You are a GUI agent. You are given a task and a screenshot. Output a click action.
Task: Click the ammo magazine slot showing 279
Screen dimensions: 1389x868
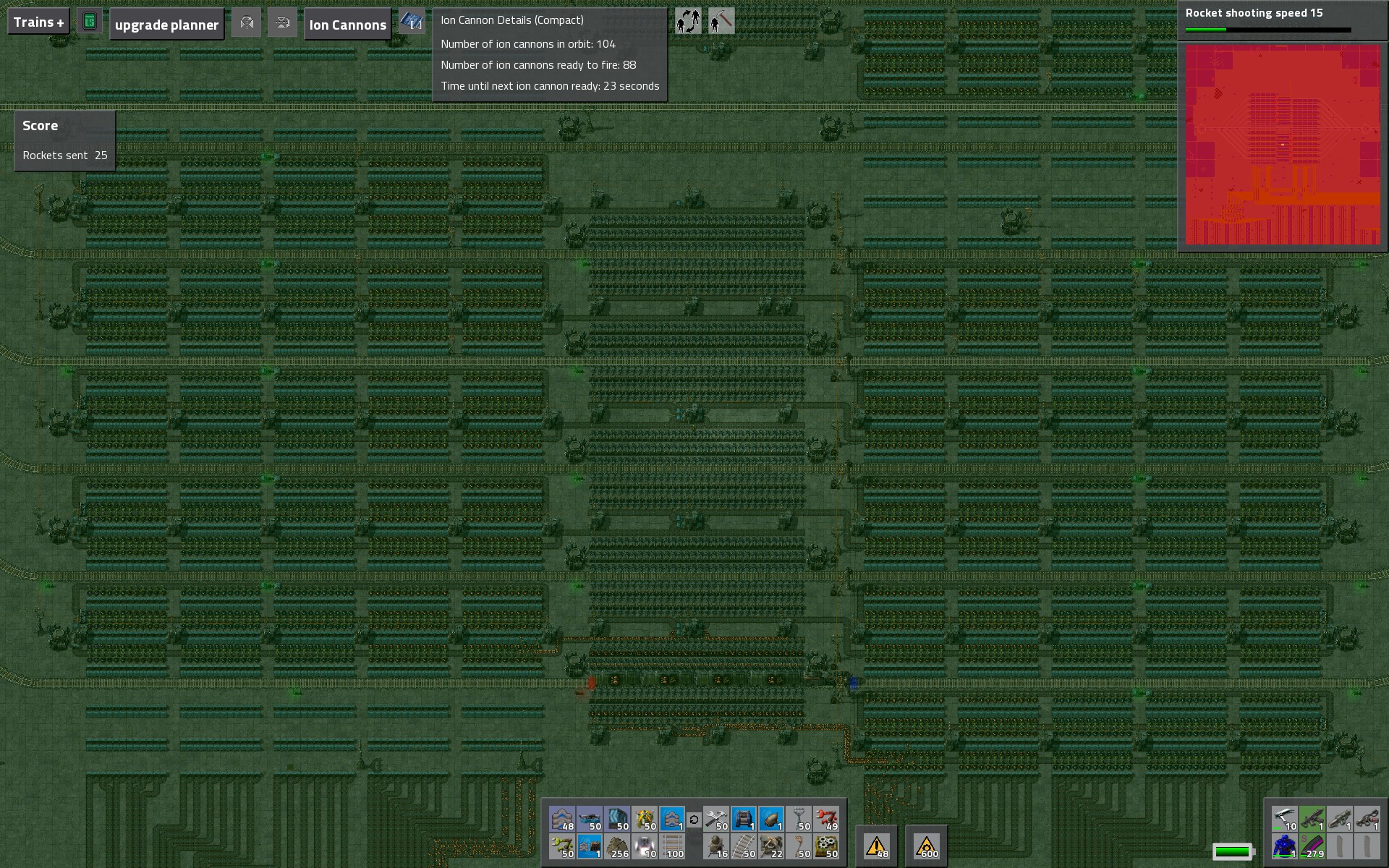[x=1312, y=846]
